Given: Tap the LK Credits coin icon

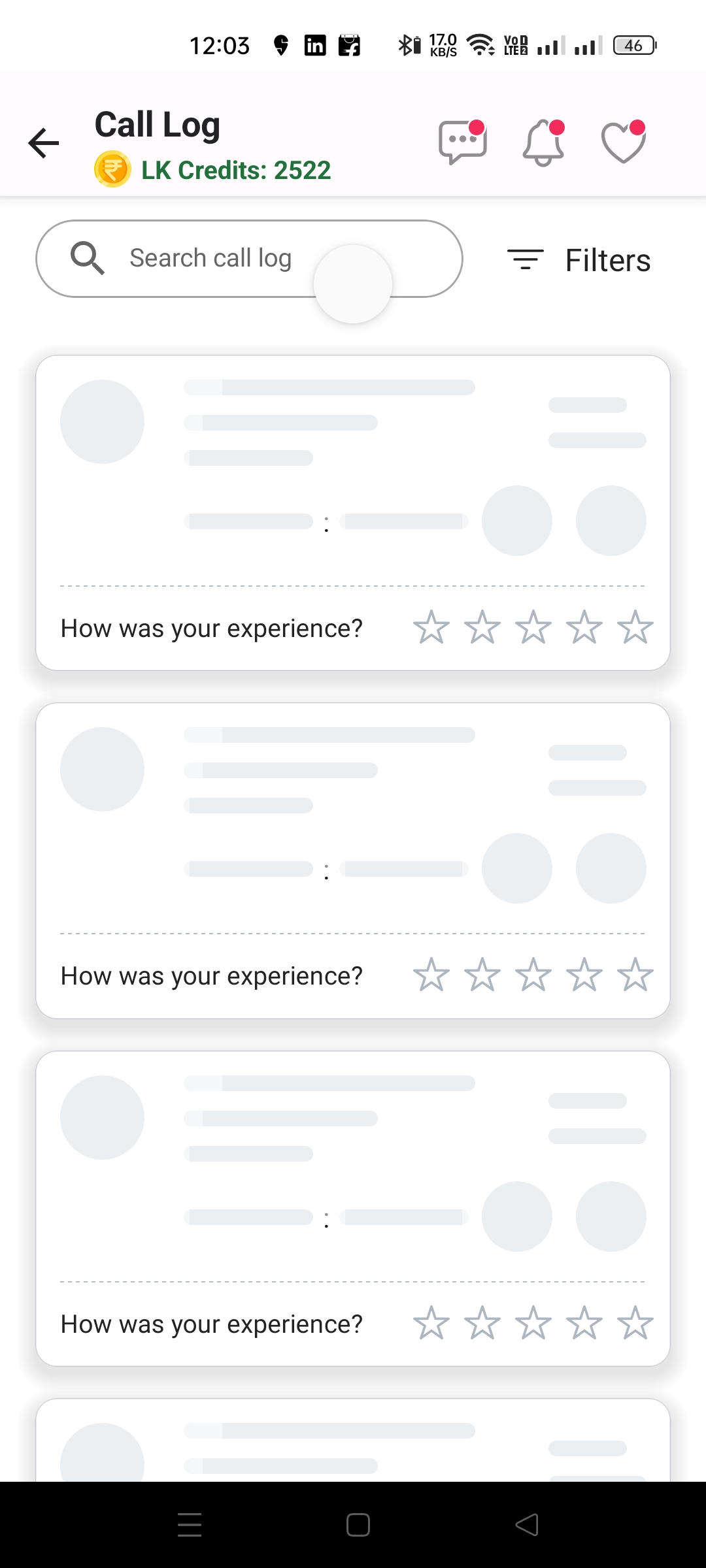Looking at the screenshot, I should (112, 170).
